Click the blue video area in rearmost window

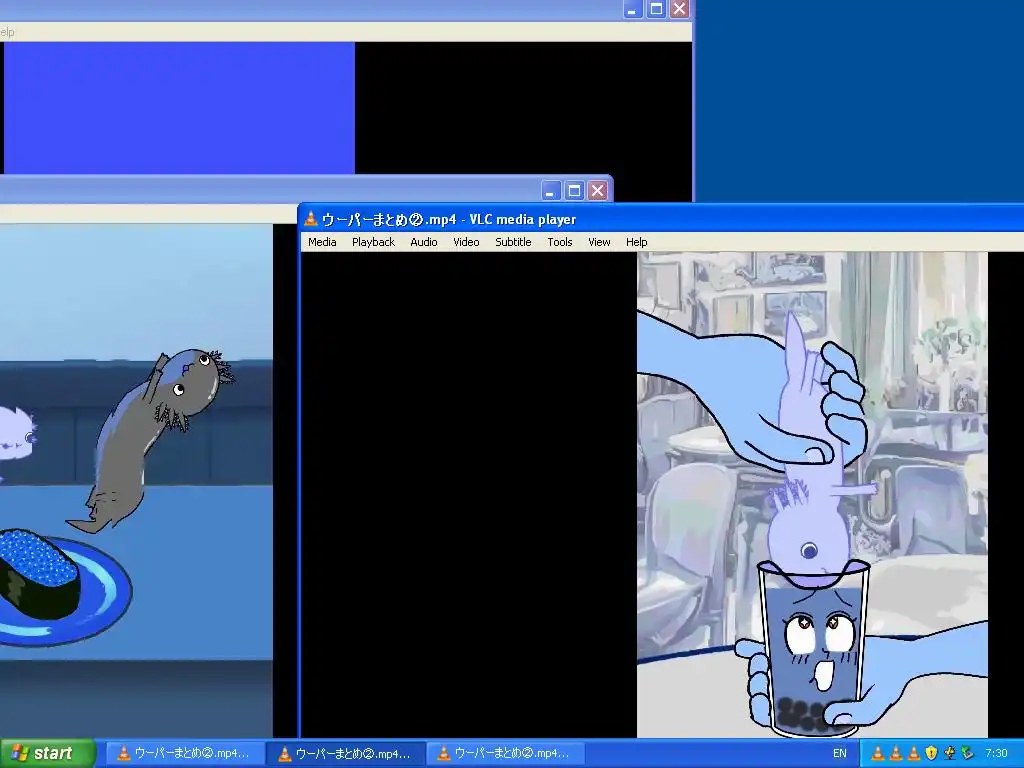pyautogui.click(x=179, y=108)
